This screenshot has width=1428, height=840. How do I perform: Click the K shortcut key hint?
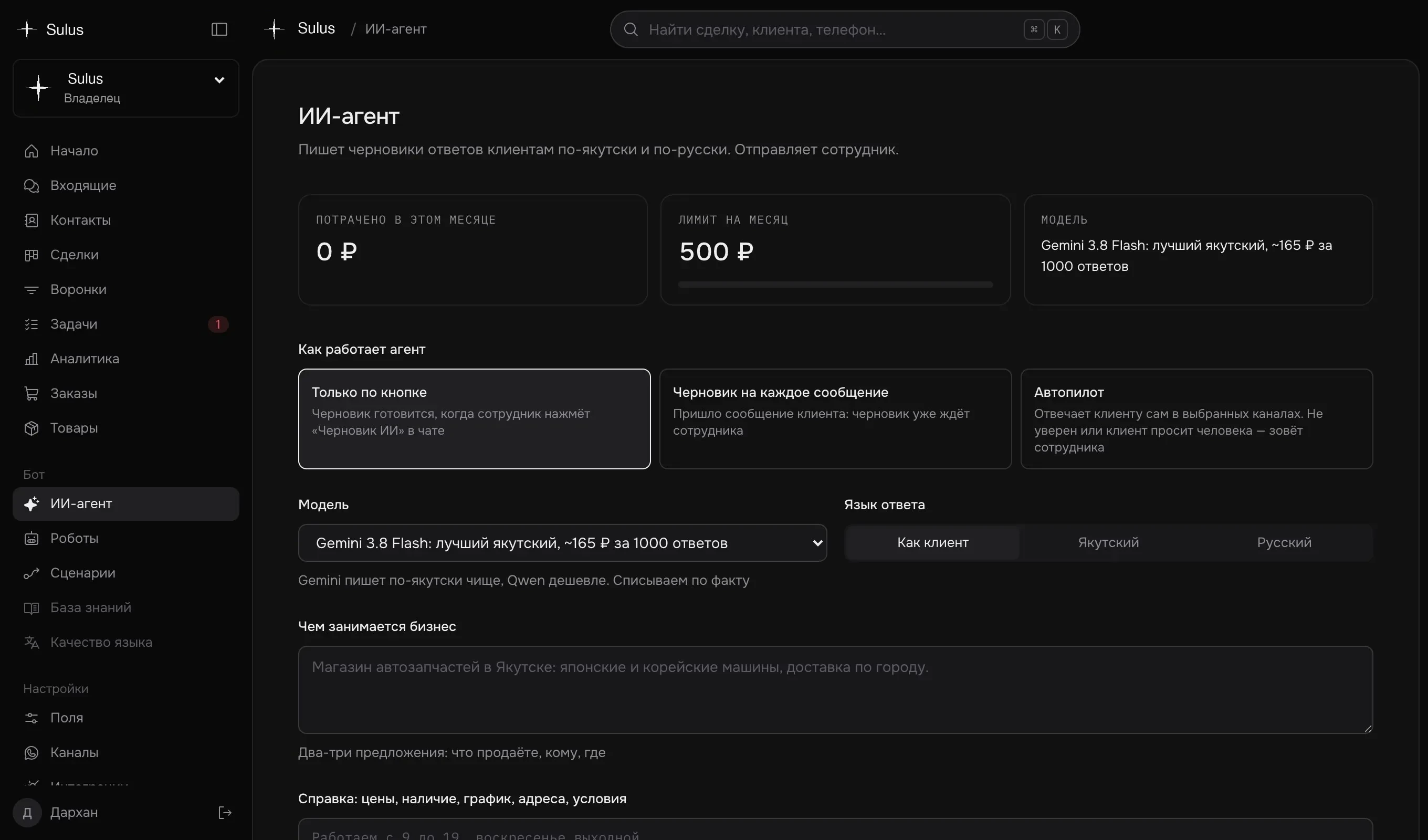1057,29
